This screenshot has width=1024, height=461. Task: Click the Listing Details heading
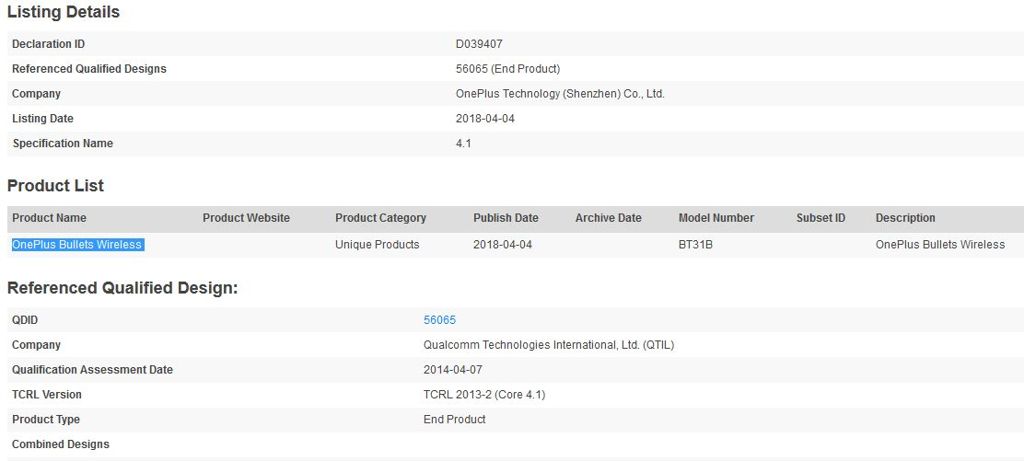click(63, 13)
